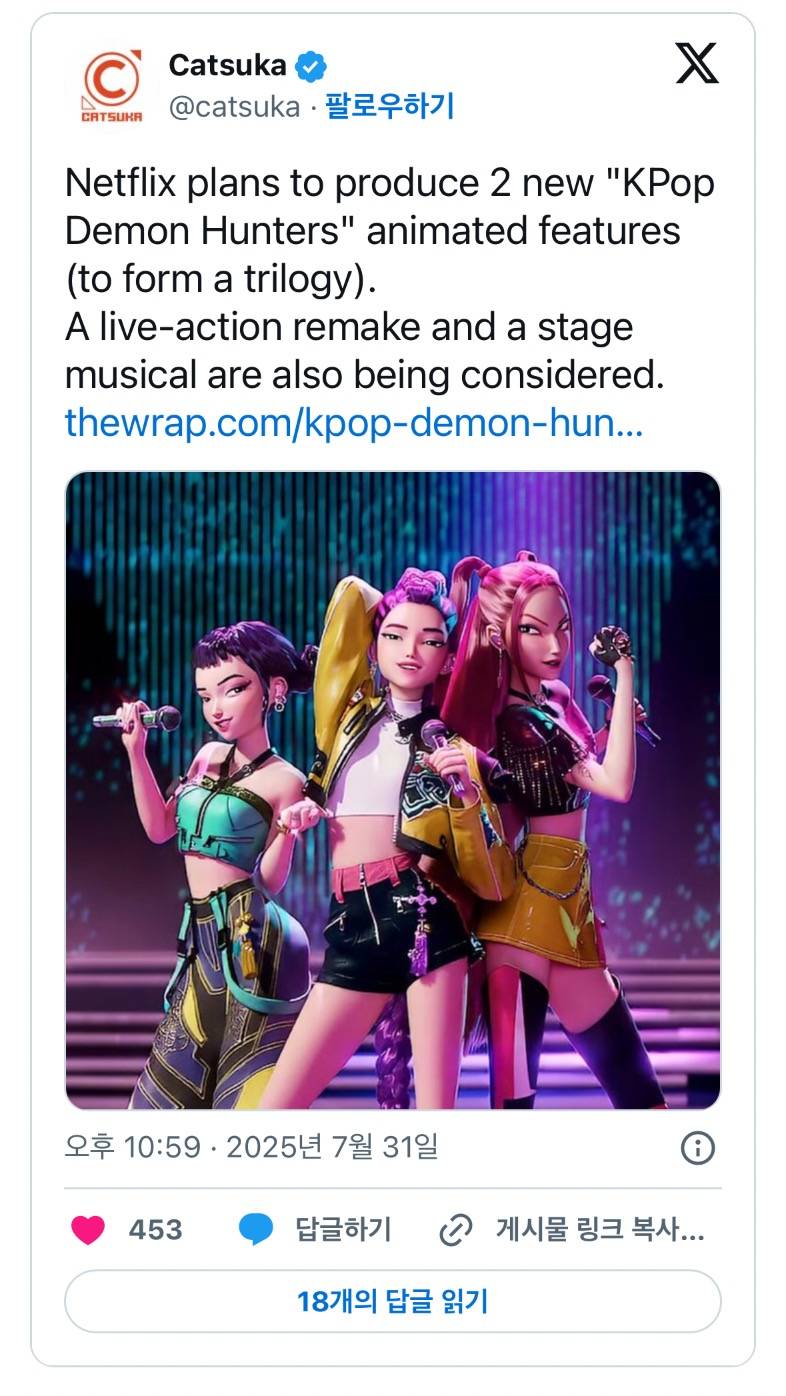Click the Catsuka profile avatar

[111, 87]
